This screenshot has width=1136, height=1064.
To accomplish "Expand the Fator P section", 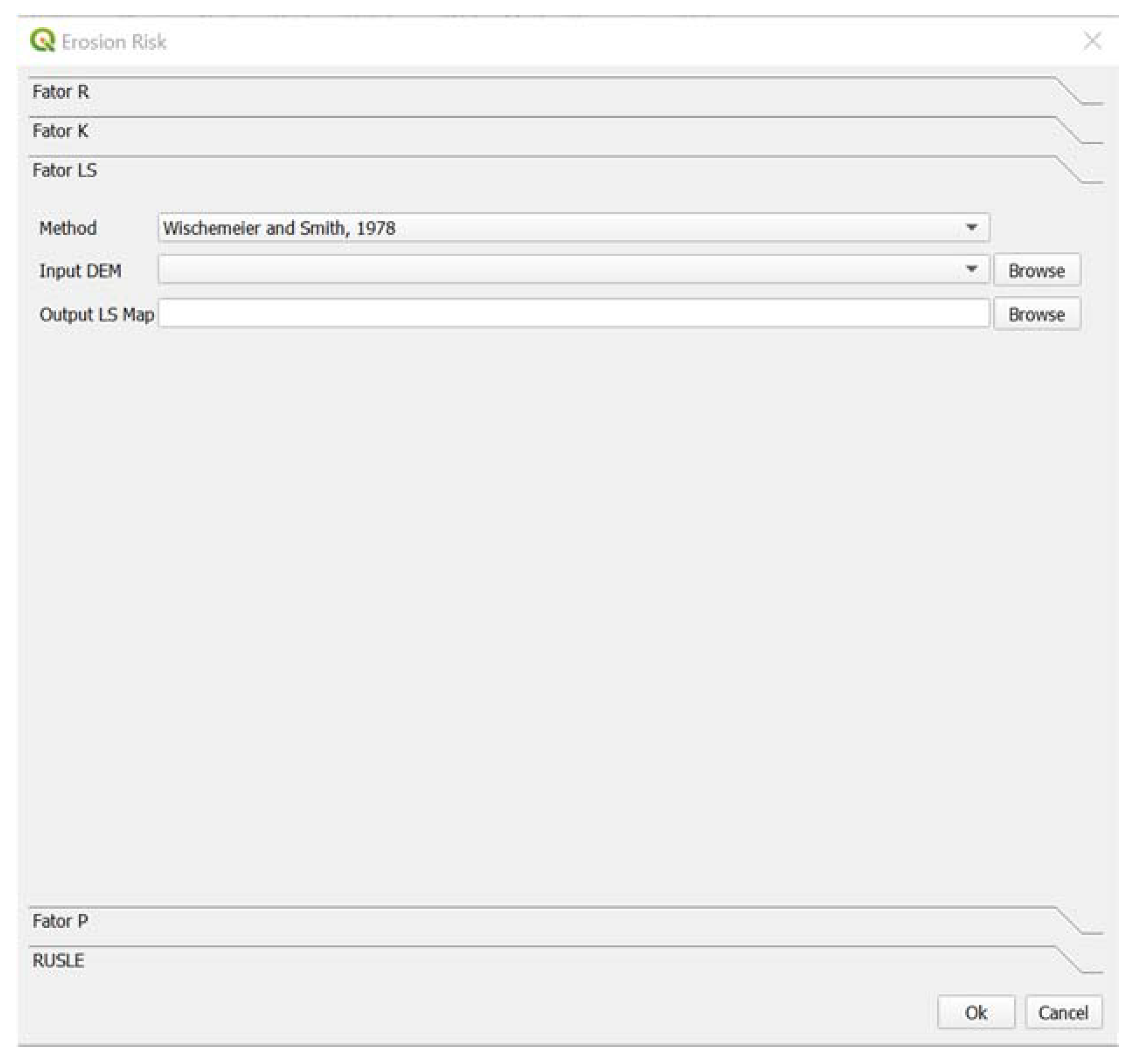I will [x=60, y=921].
